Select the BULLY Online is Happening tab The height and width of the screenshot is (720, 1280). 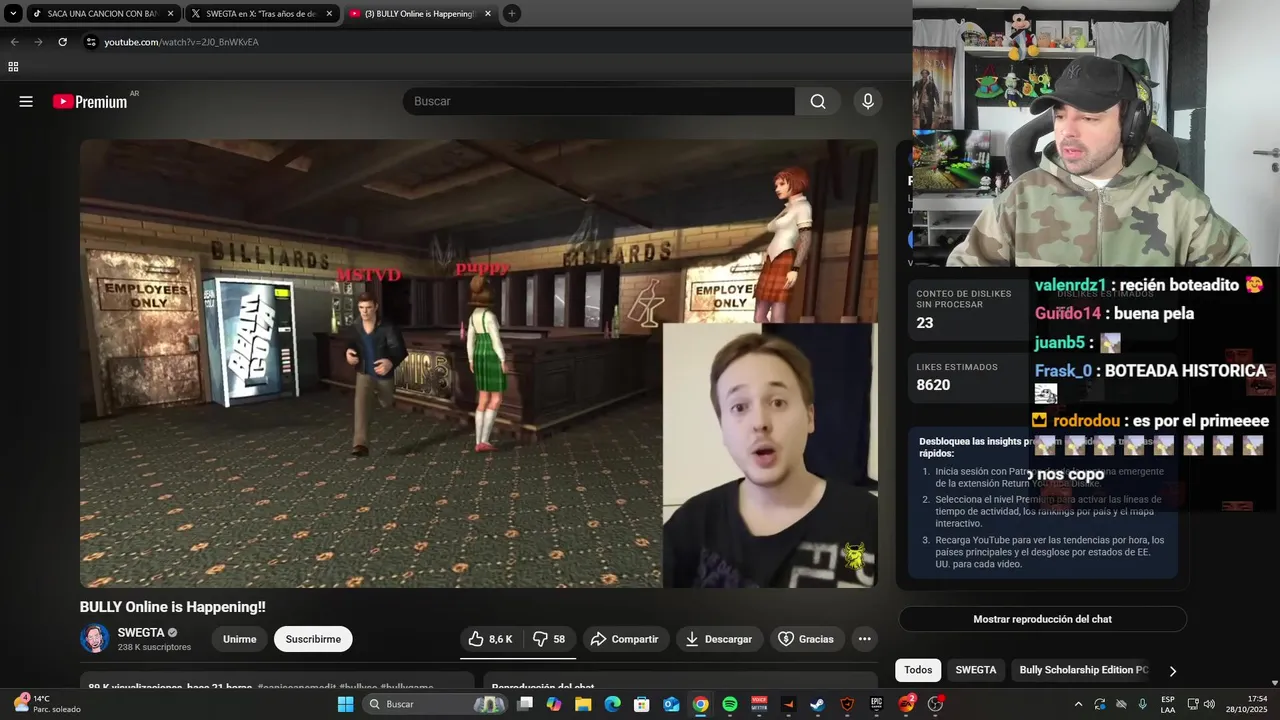[421, 14]
